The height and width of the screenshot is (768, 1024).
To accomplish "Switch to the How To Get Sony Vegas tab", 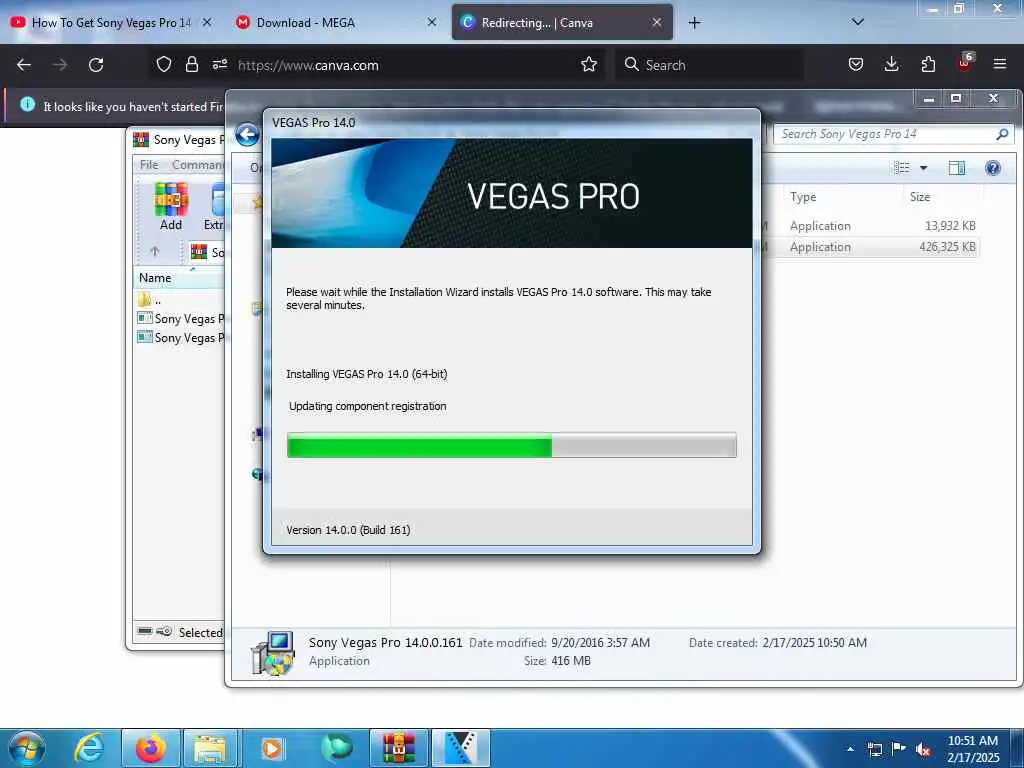I will (x=112, y=23).
